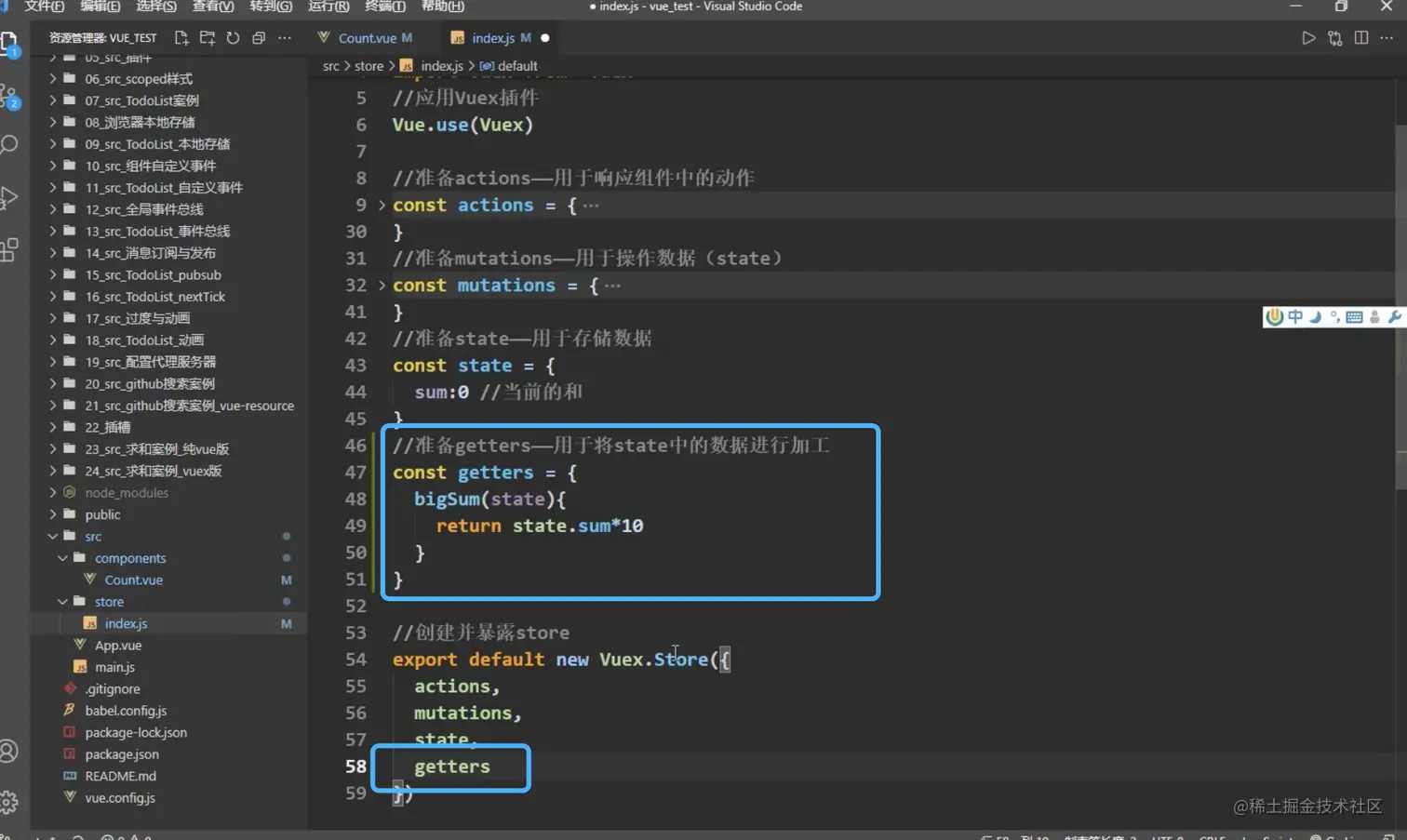
Task: Open main.js in the file tree
Action: click(x=114, y=667)
